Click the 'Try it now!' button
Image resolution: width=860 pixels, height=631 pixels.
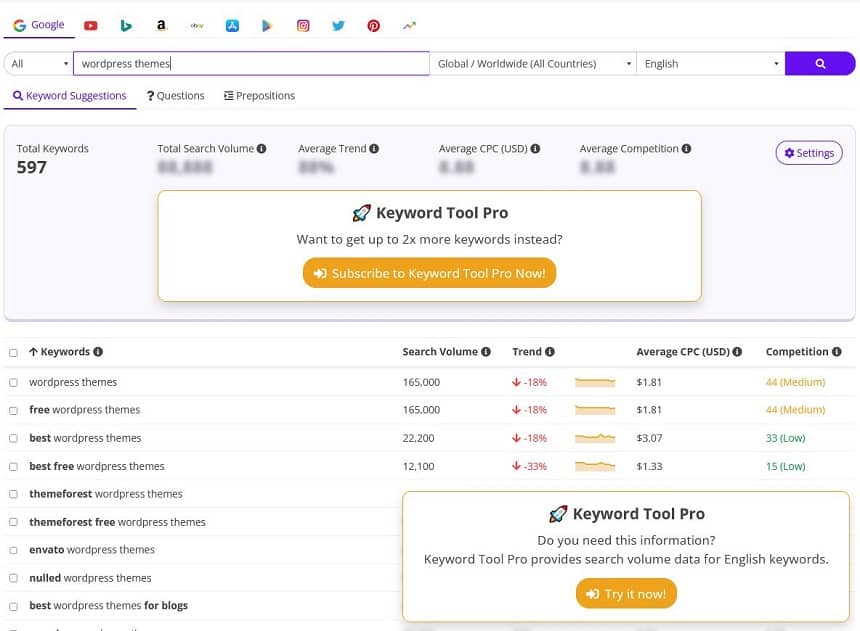tap(626, 594)
